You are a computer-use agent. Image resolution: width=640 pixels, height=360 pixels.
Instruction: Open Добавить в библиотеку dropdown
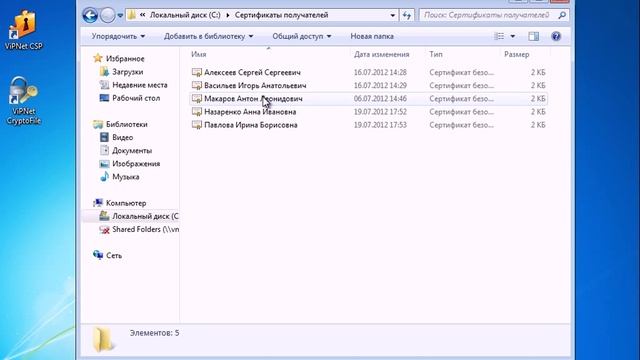[x=209, y=36]
